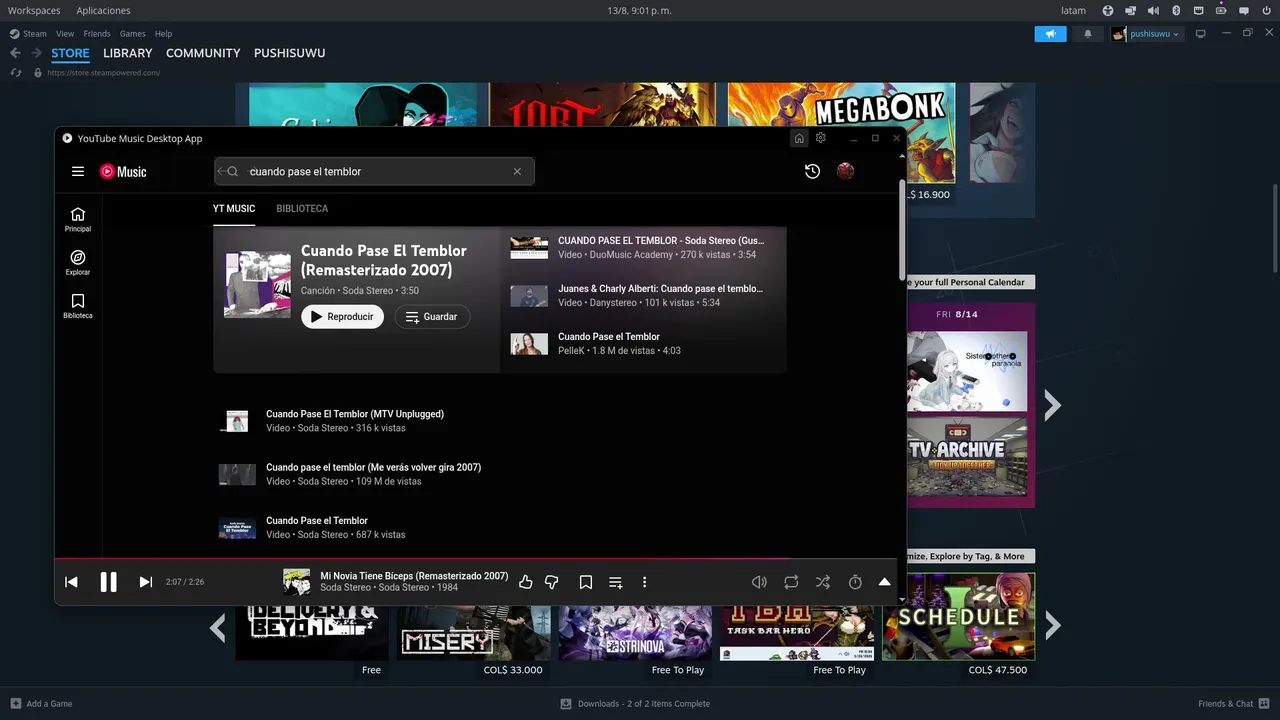
Task: Pause the current song
Action: coord(108,582)
